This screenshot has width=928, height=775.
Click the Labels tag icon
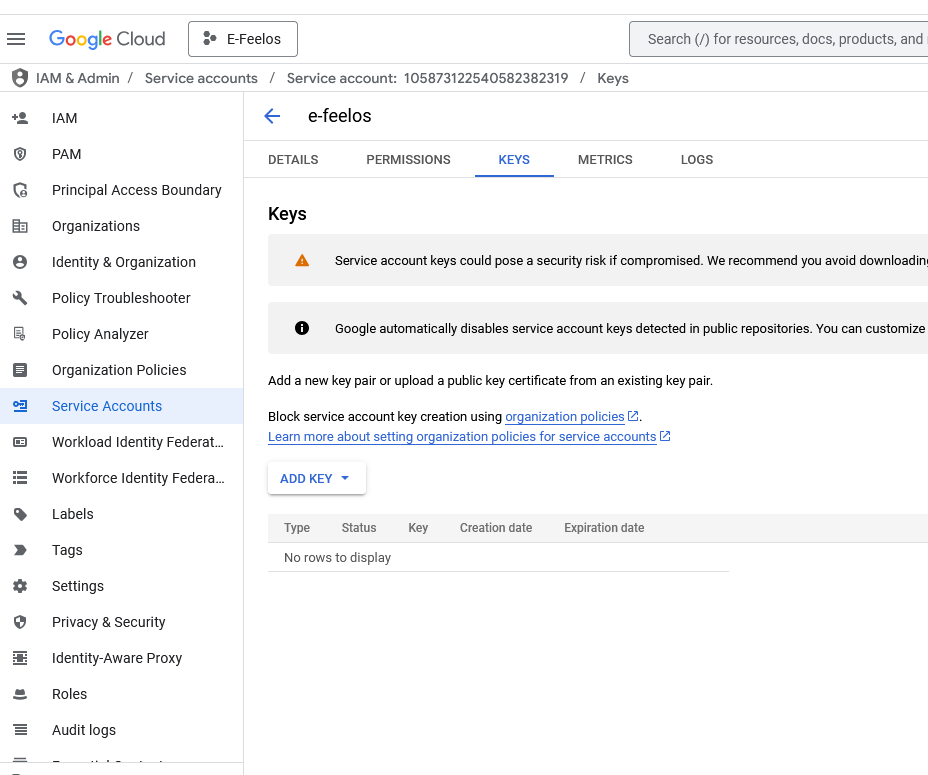(x=20, y=514)
